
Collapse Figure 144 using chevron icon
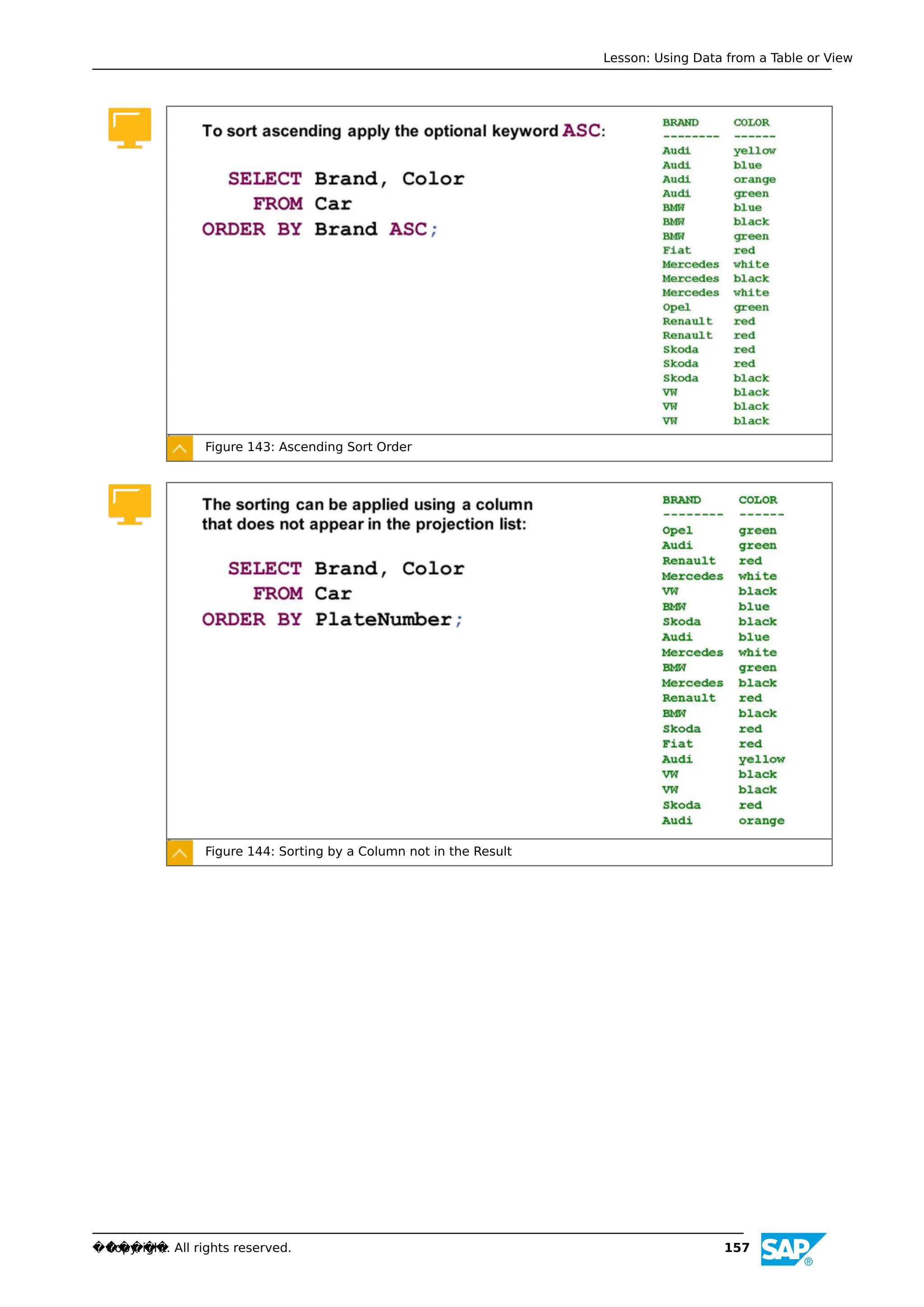[180, 852]
